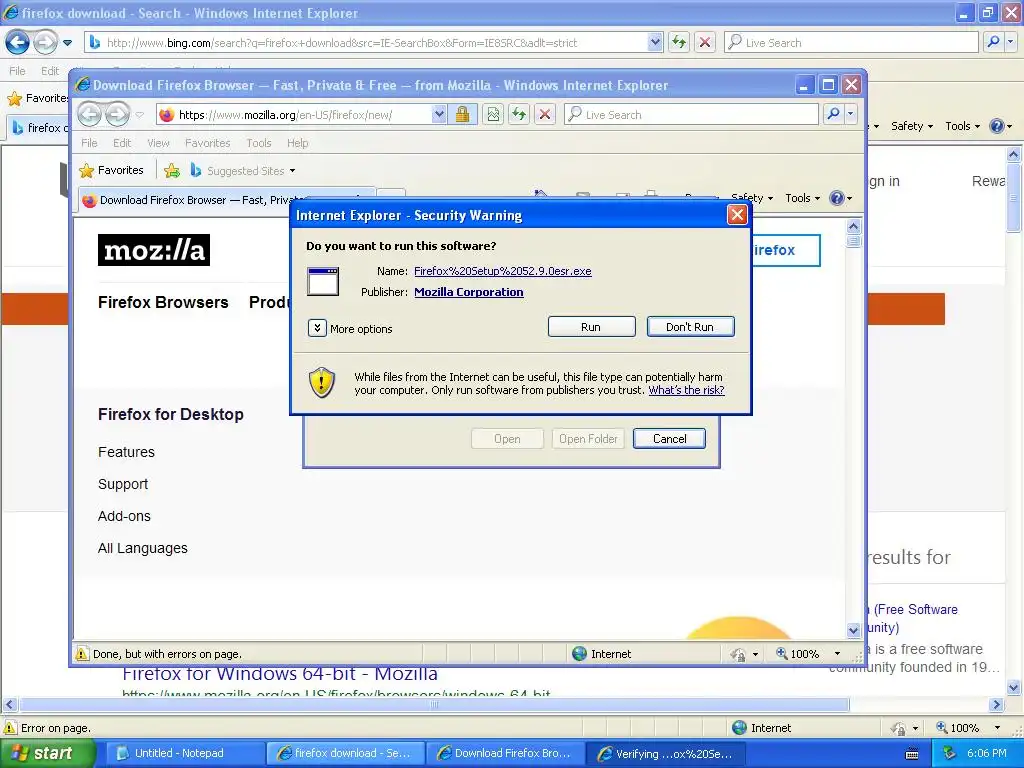
Task: Open the File menu in the Mozilla window
Action: click(89, 143)
